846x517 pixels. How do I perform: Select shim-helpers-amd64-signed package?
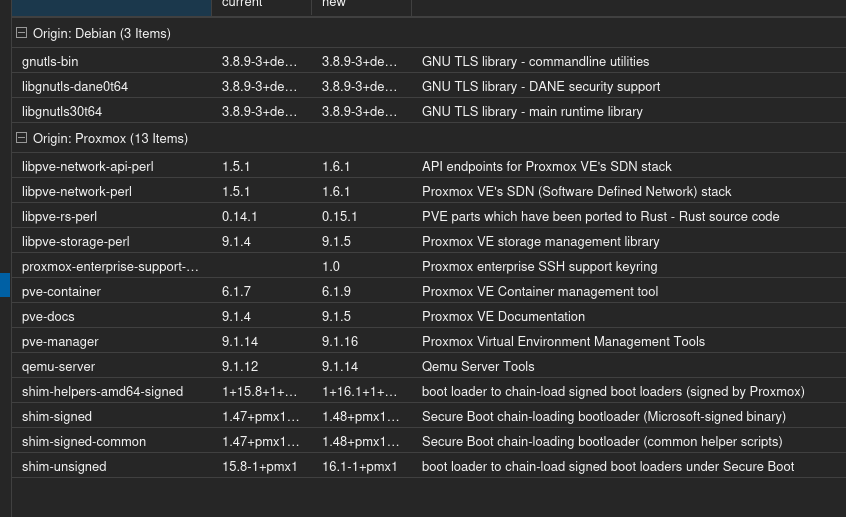point(429,391)
